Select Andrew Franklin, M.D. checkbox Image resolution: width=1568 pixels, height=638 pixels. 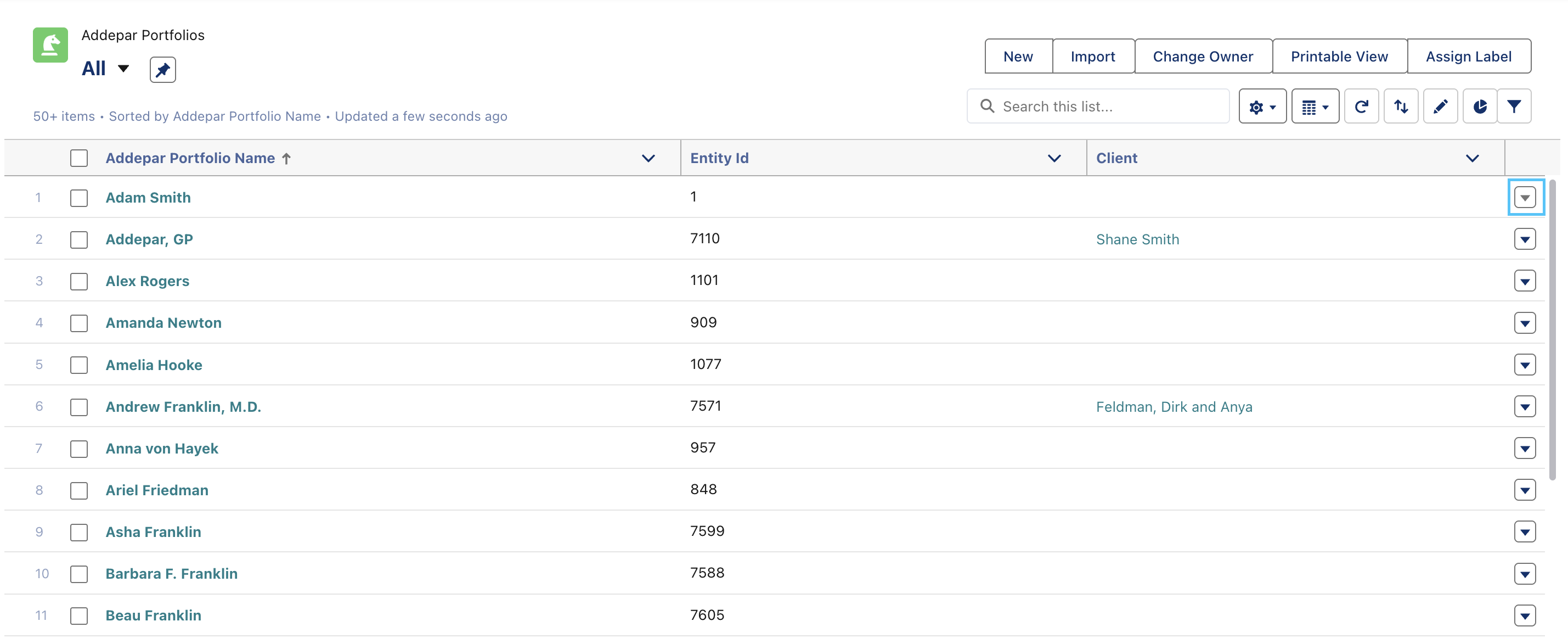[x=78, y=407]
